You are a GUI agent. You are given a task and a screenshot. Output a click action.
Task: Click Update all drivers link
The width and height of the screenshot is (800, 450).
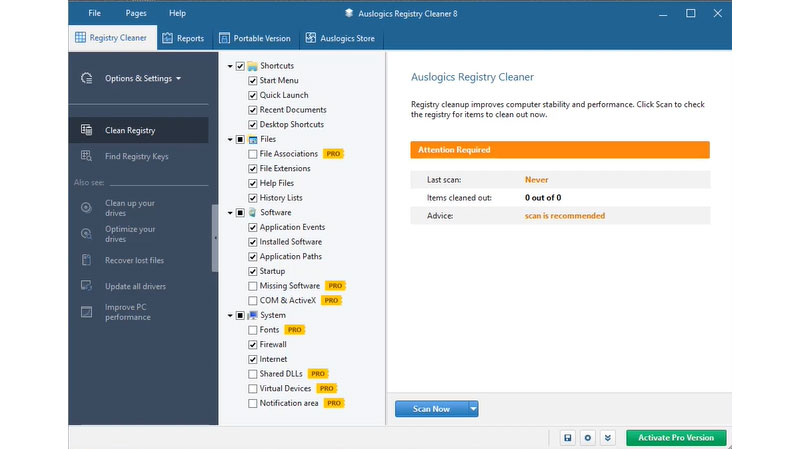[x=135, y=286]
